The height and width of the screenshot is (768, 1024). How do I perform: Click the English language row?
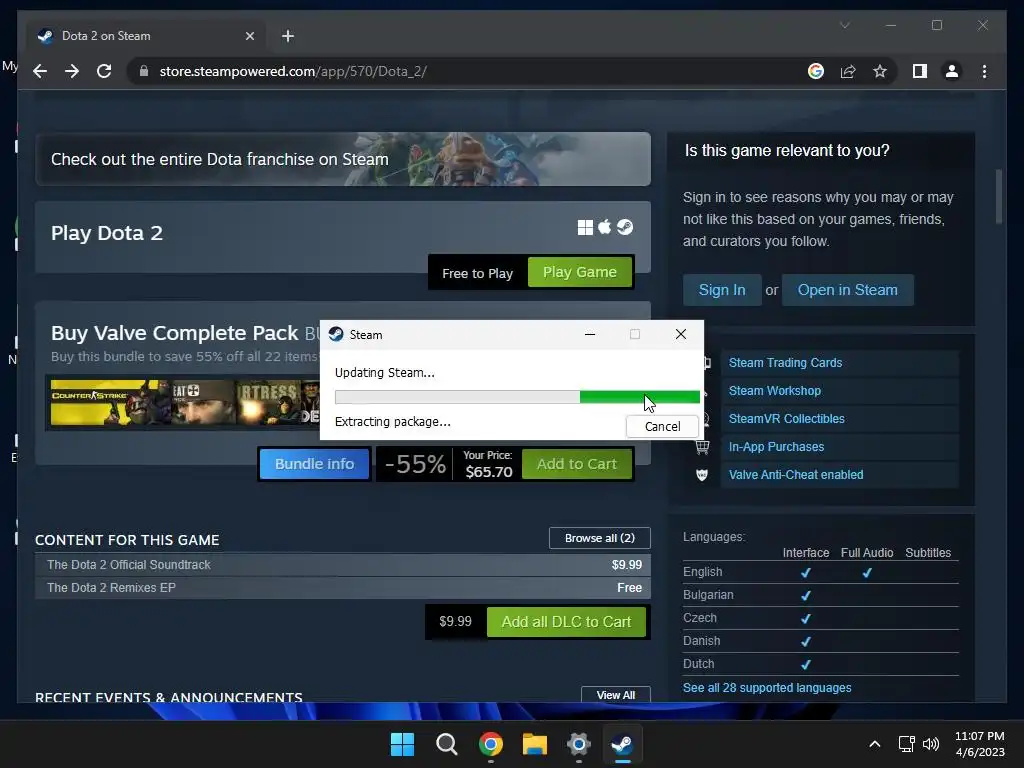(820, 572)
